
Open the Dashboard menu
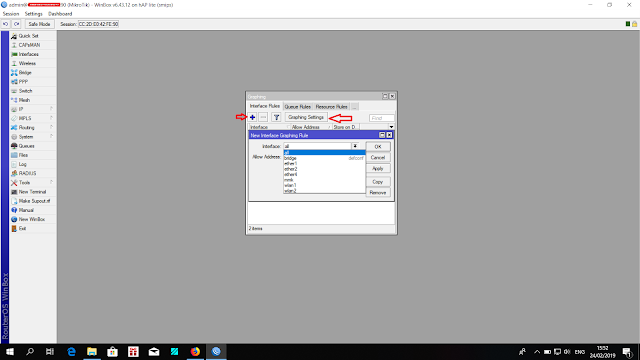pos(60,14)
